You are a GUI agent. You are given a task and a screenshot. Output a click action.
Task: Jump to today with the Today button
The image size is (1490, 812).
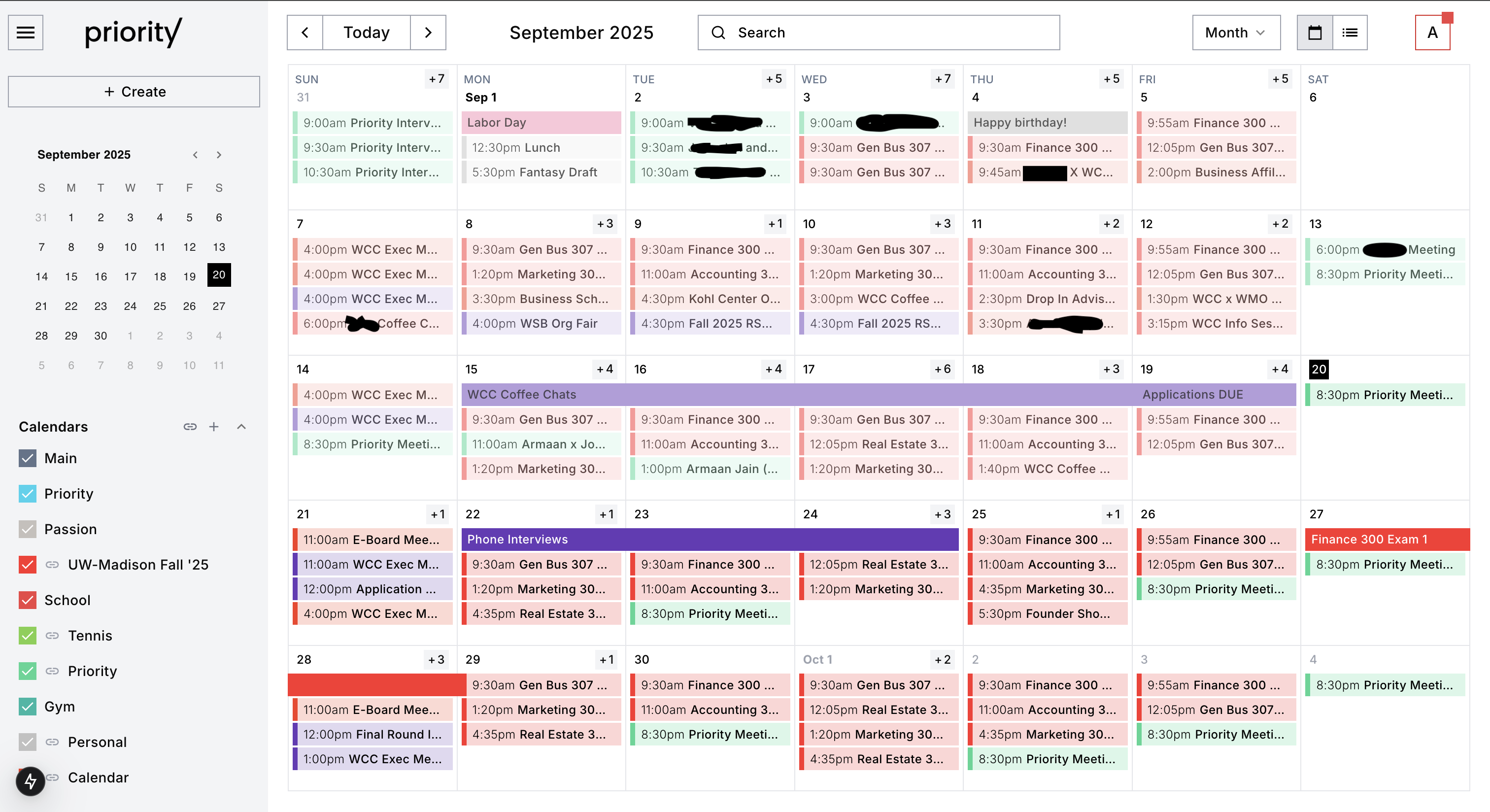pyautogui.click(x=366, y=33)
